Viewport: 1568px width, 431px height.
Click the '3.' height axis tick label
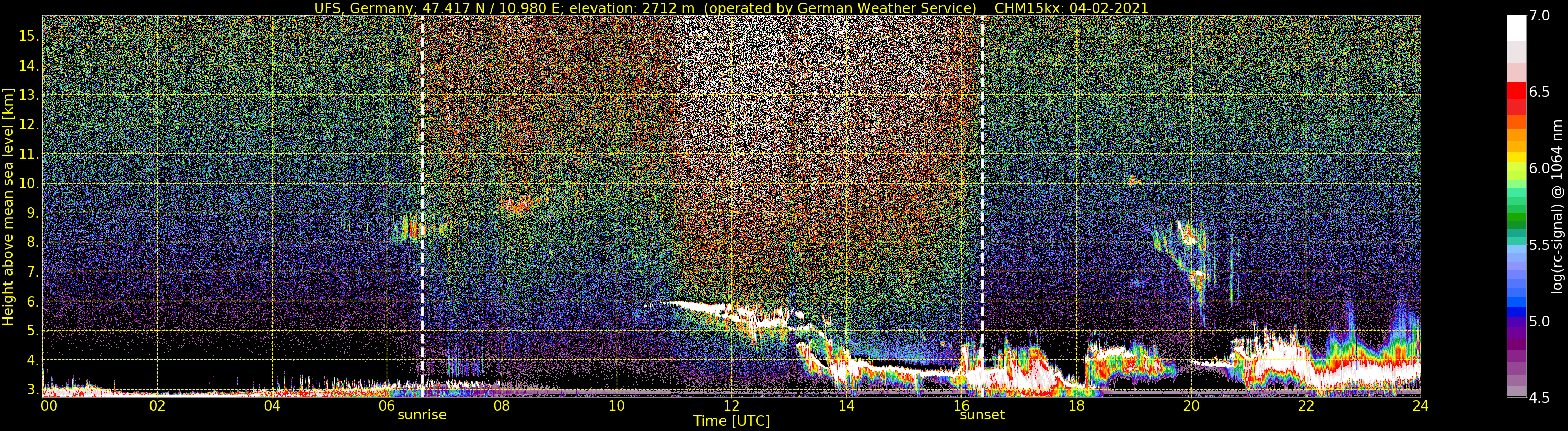(x=32, y=390)
